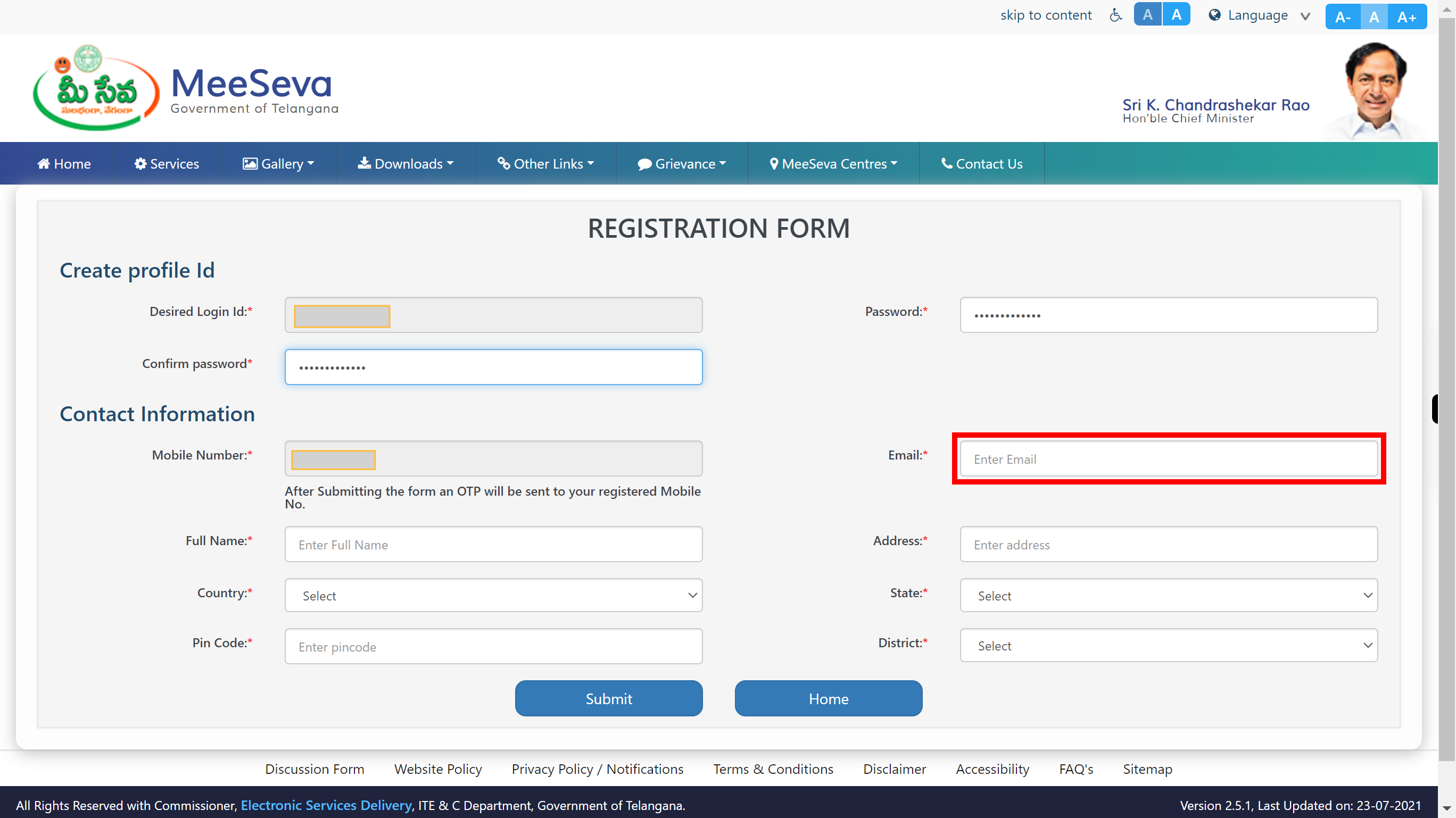The height and width of the screenshot is (818, 1456).
Task: Open the Accessibility footer link
Action: (x=992, y=770)
